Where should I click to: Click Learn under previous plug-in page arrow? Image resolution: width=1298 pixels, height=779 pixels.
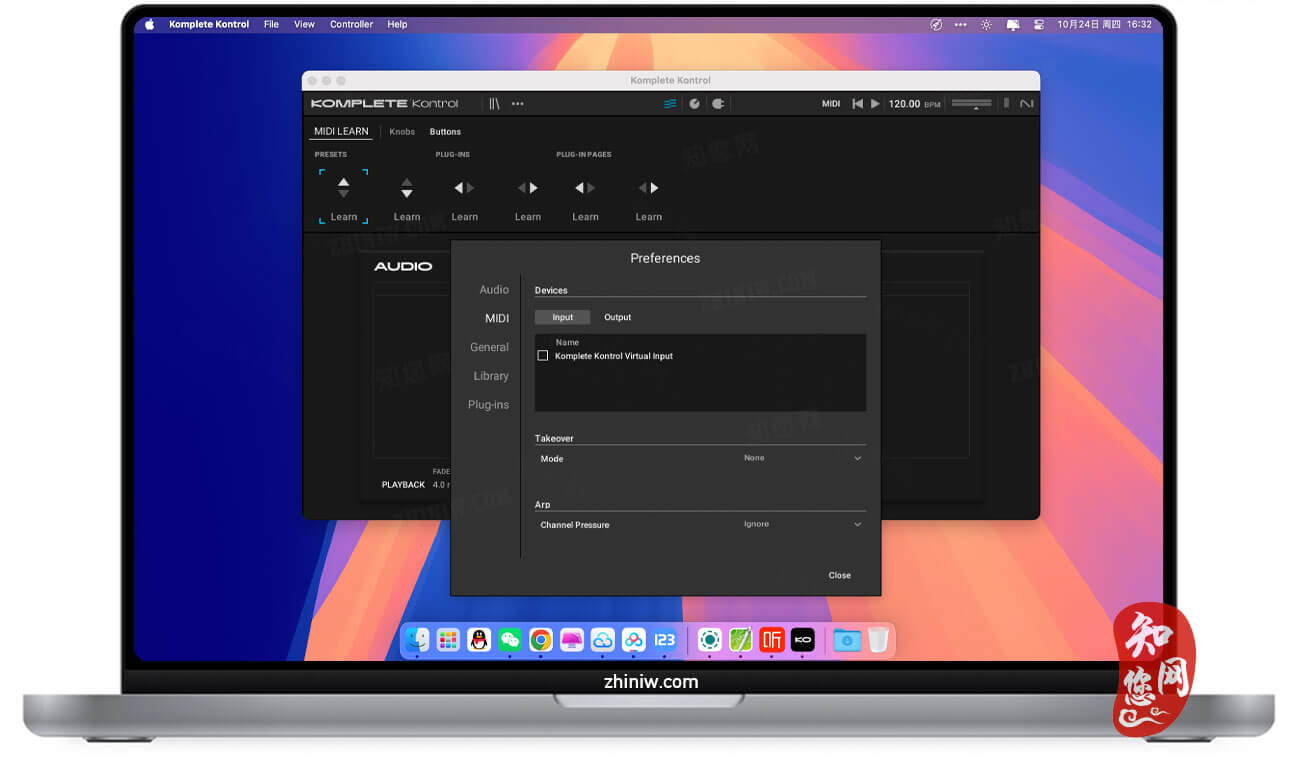(586, 217)
